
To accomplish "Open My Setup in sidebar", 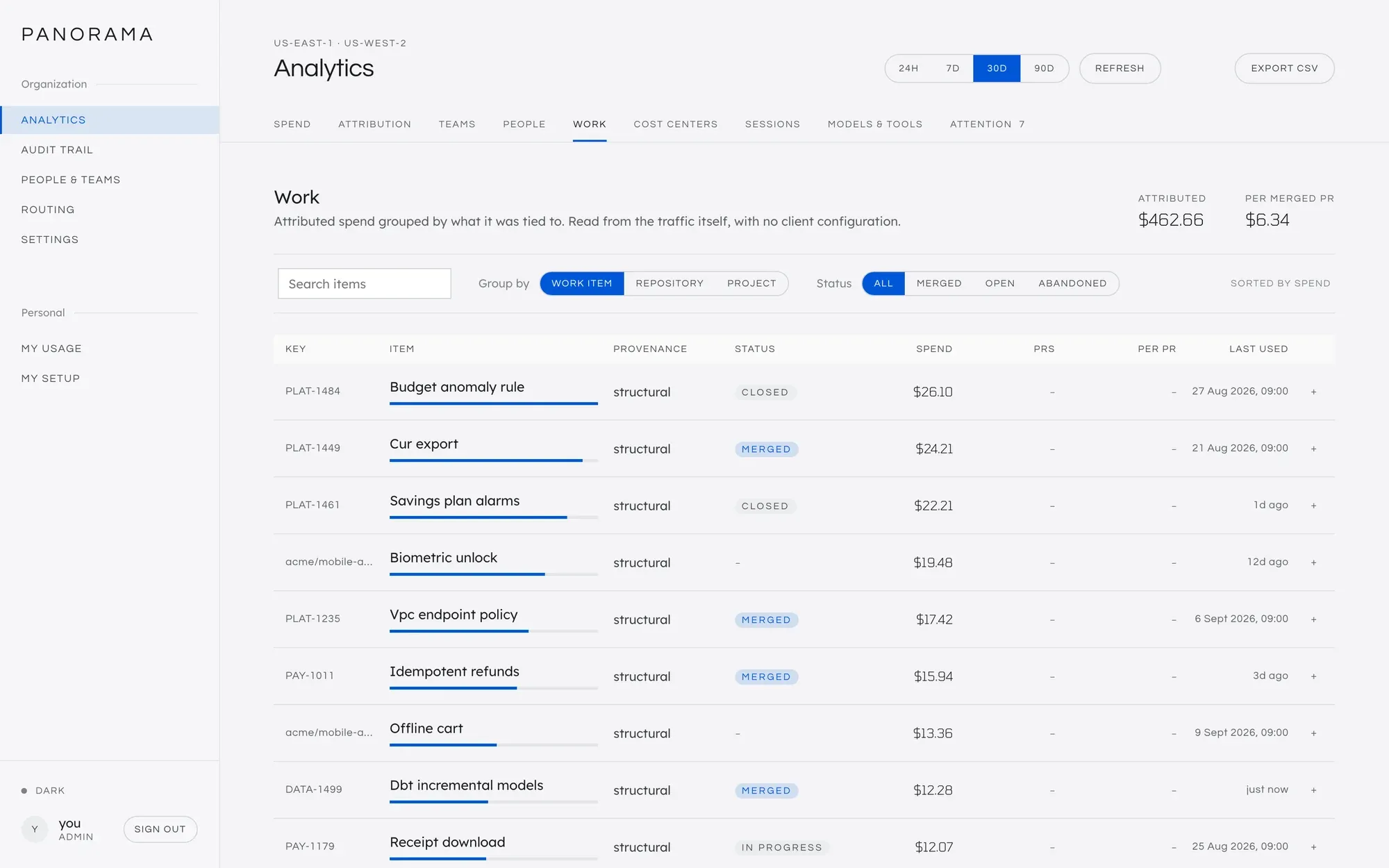I will click(110, 378).
